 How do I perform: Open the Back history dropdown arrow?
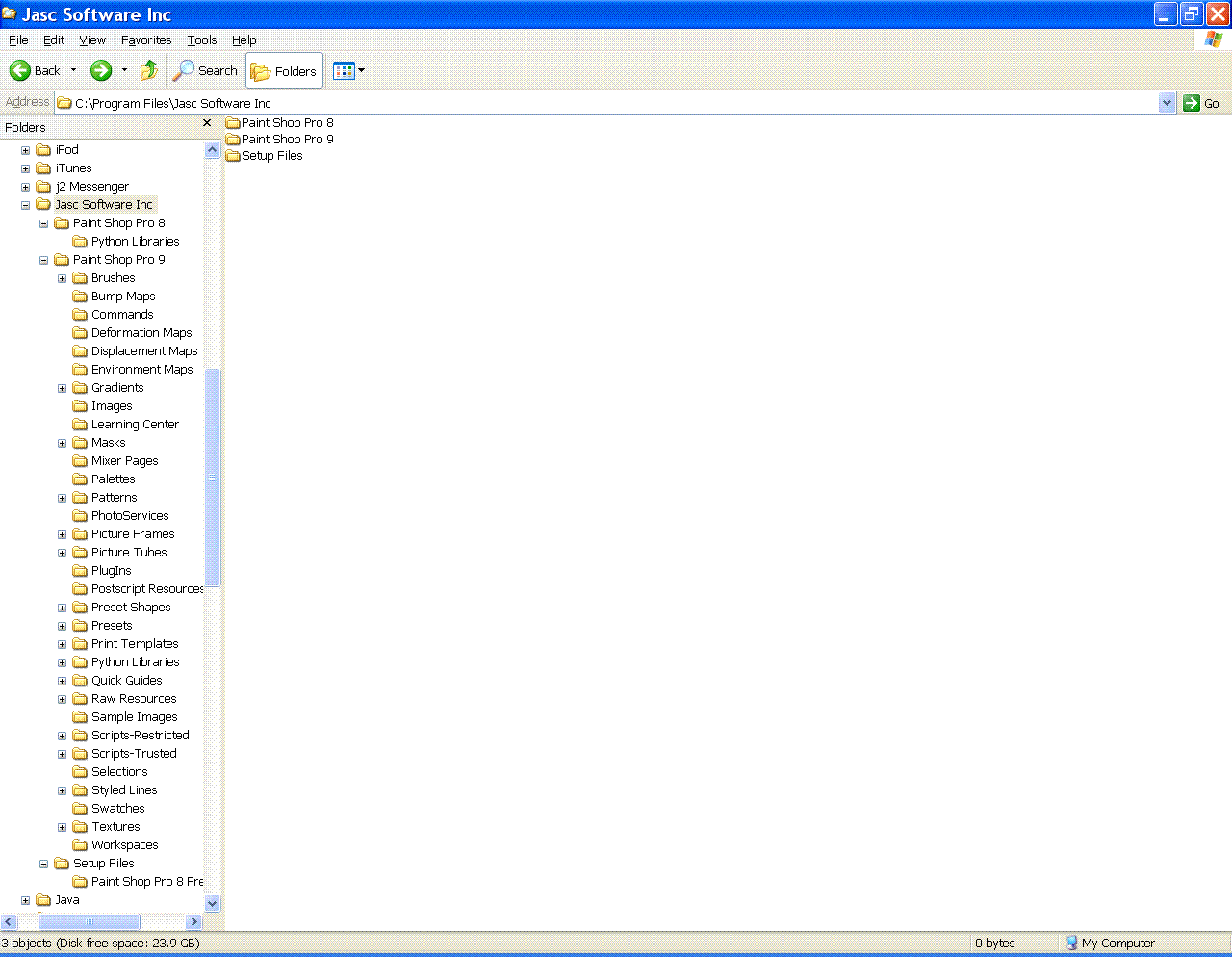coord(73,70)
